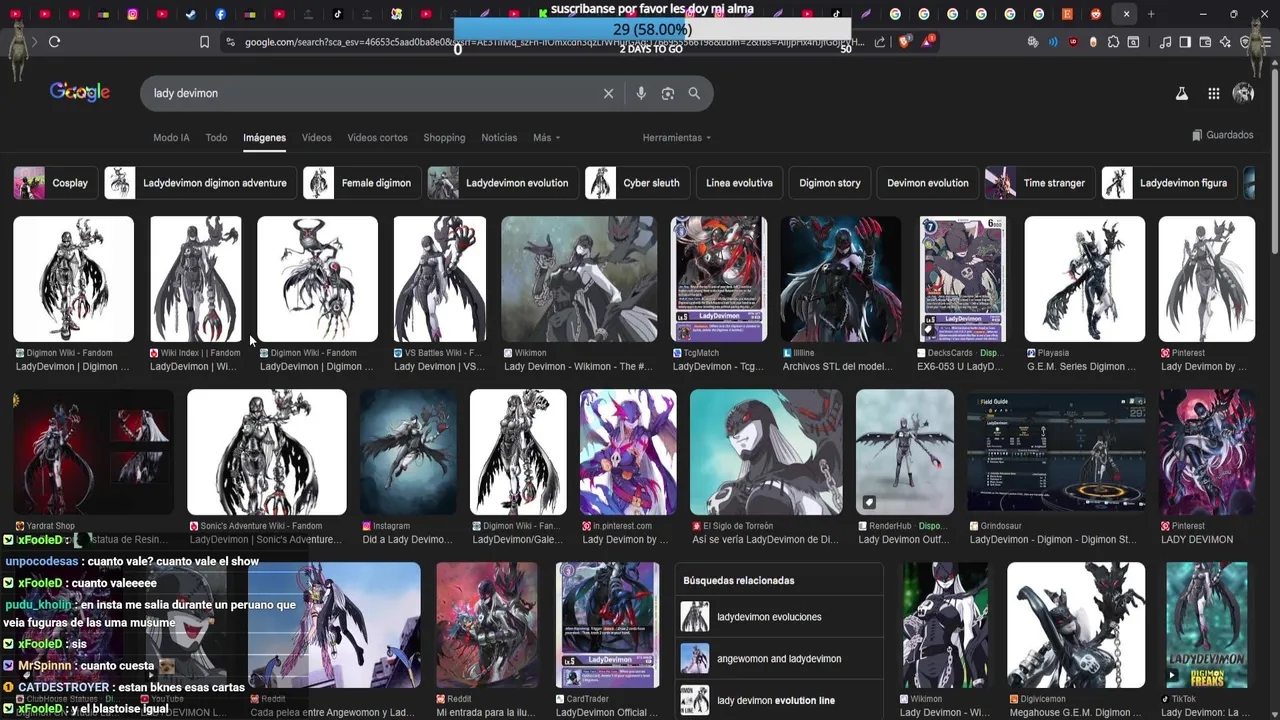Select the Cosplay filter chip
The height and width of the screenshot is (720, 1280).
[x=55, y=183]
